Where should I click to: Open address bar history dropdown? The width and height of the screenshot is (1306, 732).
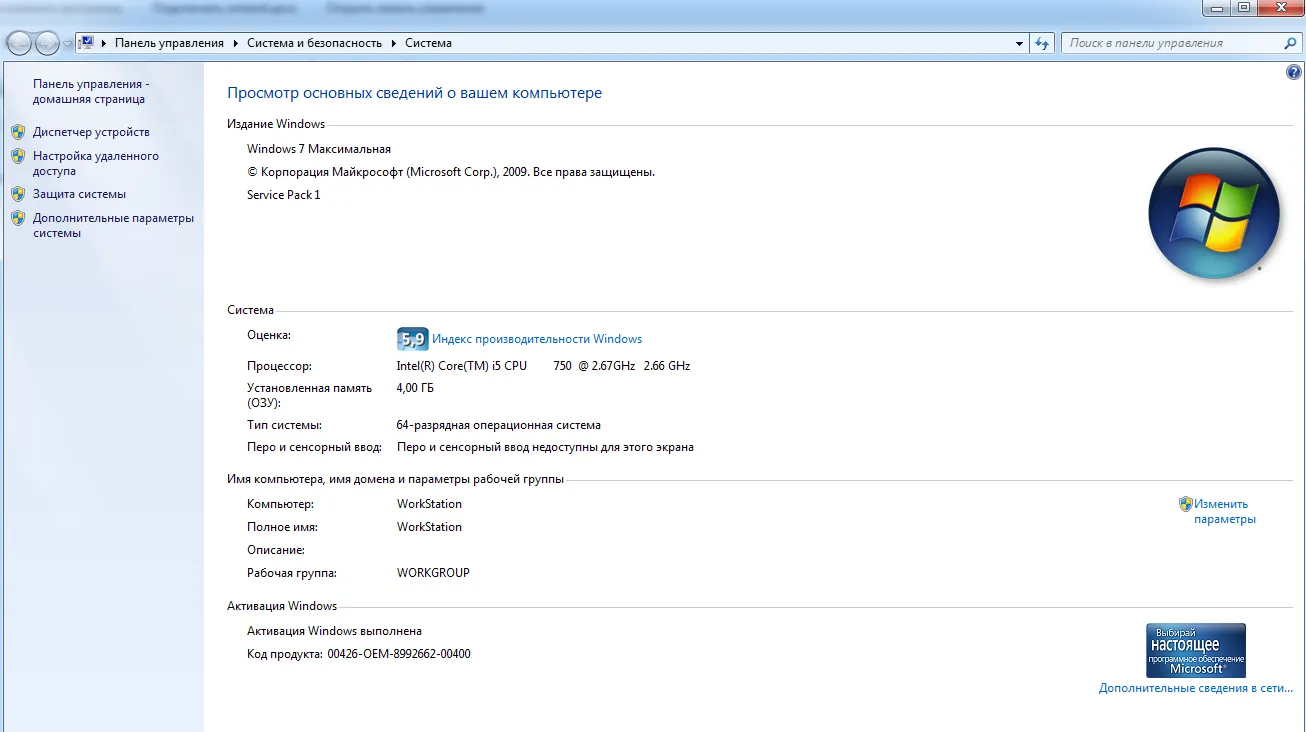pos(1019,44)
